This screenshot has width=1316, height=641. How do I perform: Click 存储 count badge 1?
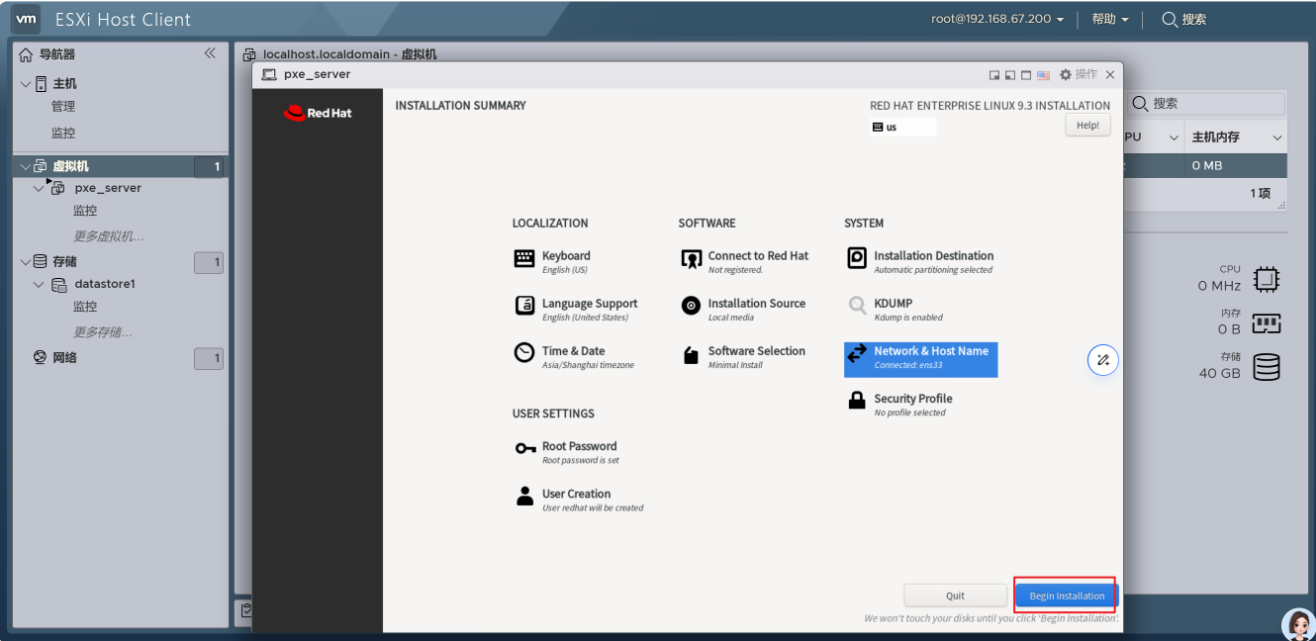pos(209,263)
